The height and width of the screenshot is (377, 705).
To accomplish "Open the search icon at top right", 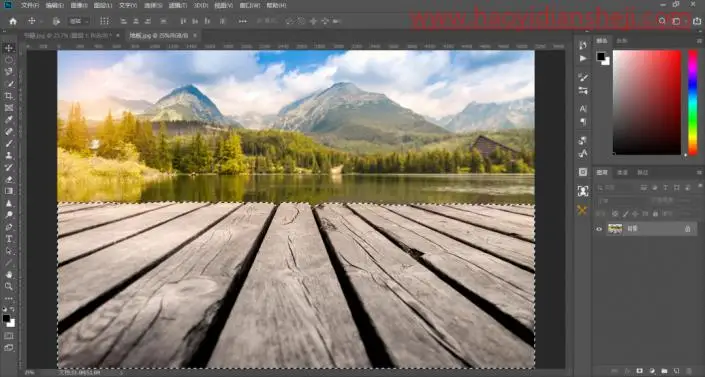I will coord(662,21).
